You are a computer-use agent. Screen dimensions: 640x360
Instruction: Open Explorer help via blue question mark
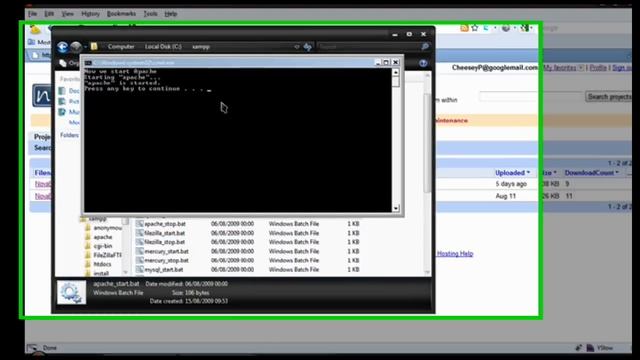pos(423,63)
